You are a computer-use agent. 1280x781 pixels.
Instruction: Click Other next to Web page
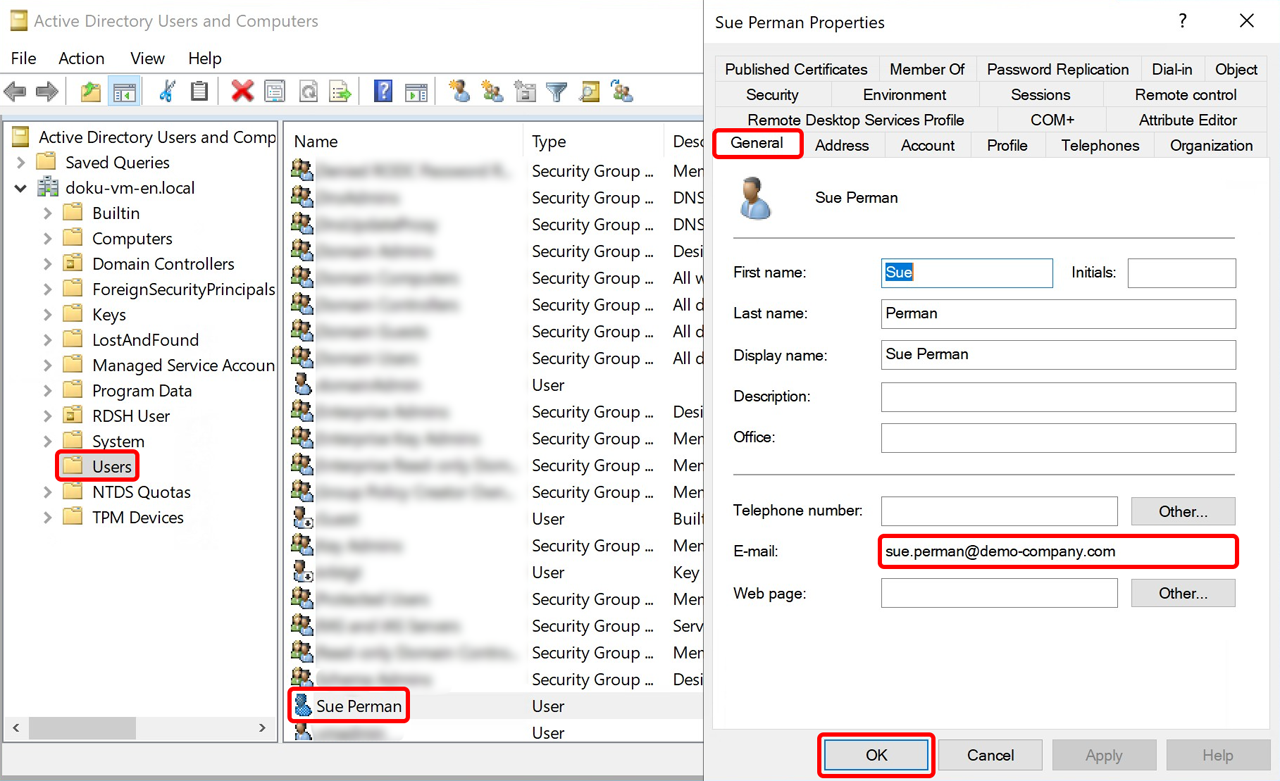(1183, 593)
